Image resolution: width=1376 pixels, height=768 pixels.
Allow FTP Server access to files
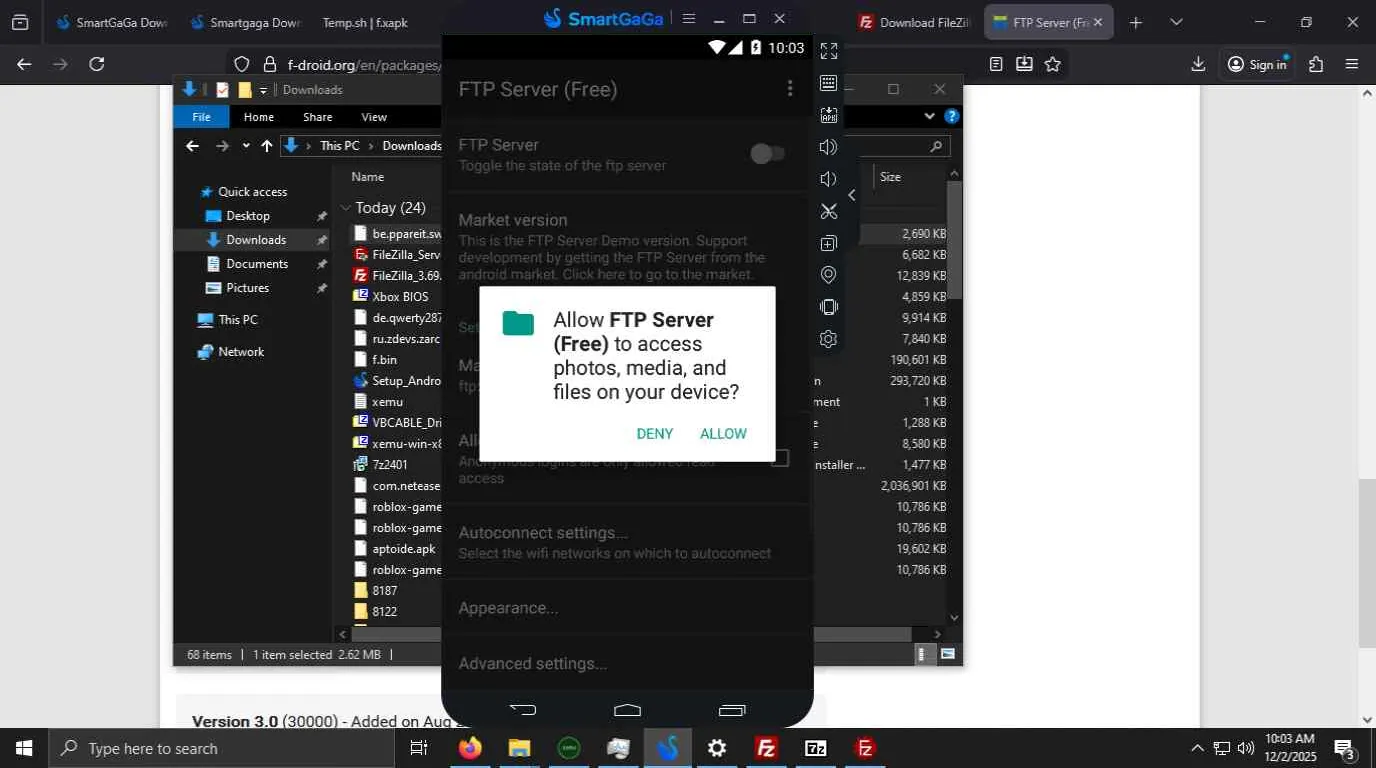(723, 434)
